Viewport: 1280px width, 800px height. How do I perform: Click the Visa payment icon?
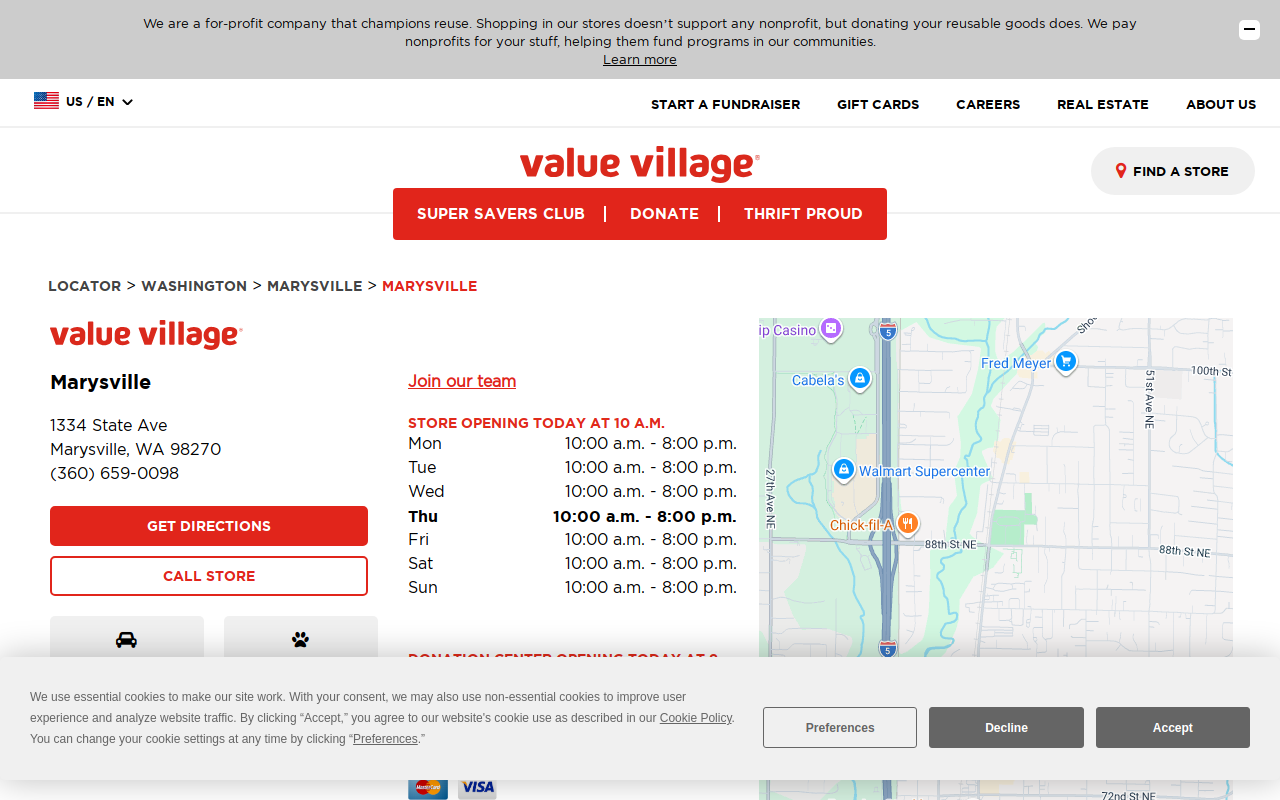click(x=477, y=787)
